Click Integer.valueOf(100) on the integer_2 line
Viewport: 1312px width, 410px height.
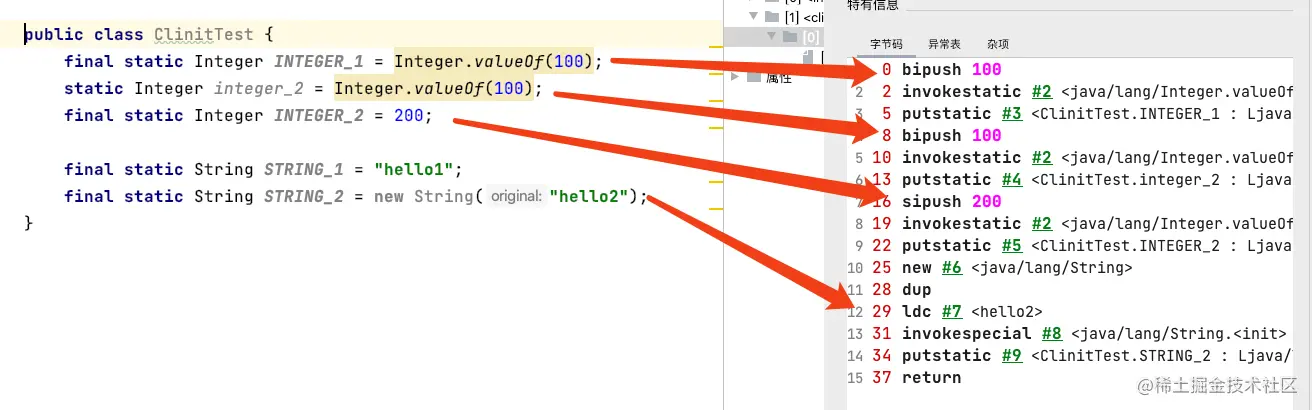(x=434, y=88)
